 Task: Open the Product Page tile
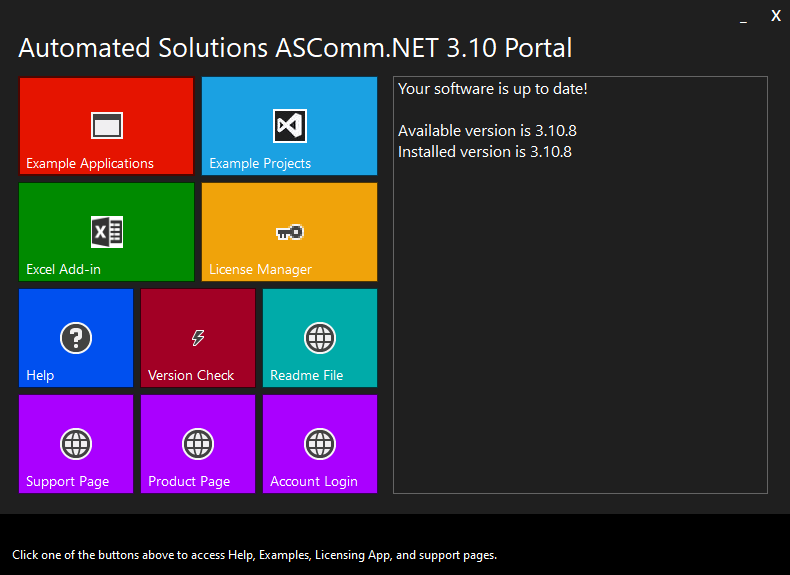click(x=198, y=444)
